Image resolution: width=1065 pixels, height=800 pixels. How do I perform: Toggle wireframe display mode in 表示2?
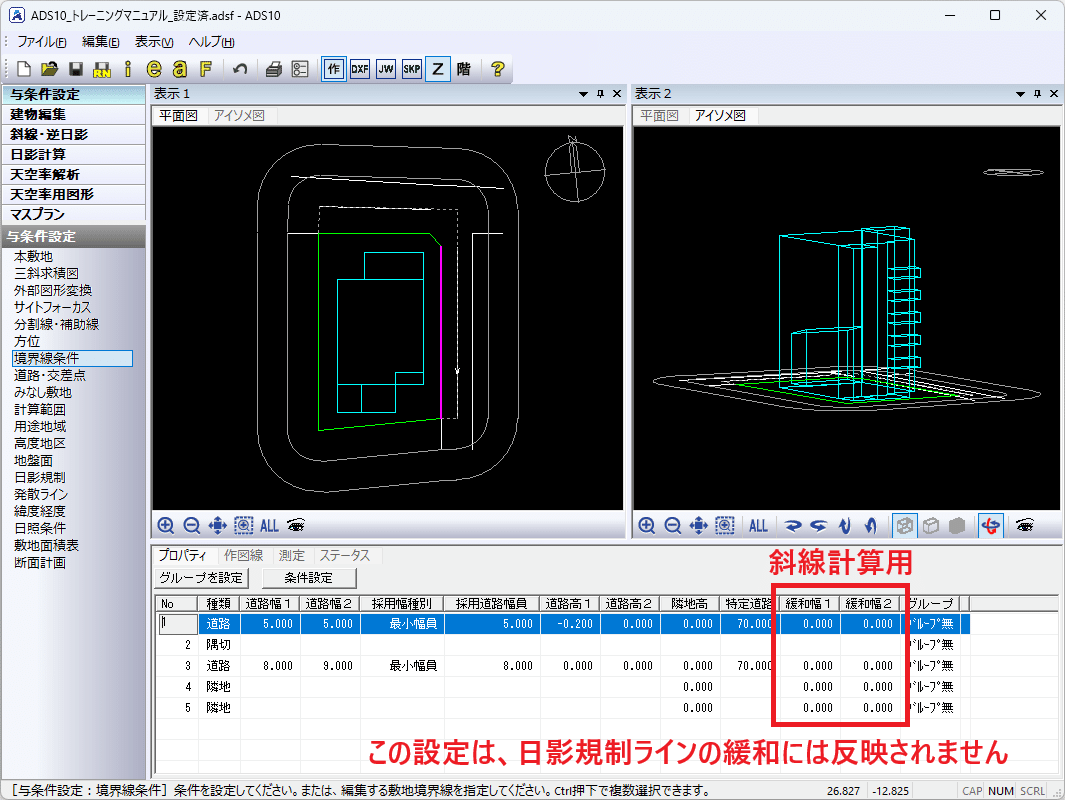point(904,525)
